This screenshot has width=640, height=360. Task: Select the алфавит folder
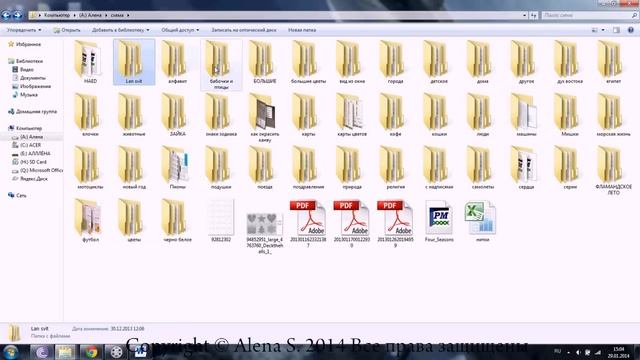pos(178,62)
